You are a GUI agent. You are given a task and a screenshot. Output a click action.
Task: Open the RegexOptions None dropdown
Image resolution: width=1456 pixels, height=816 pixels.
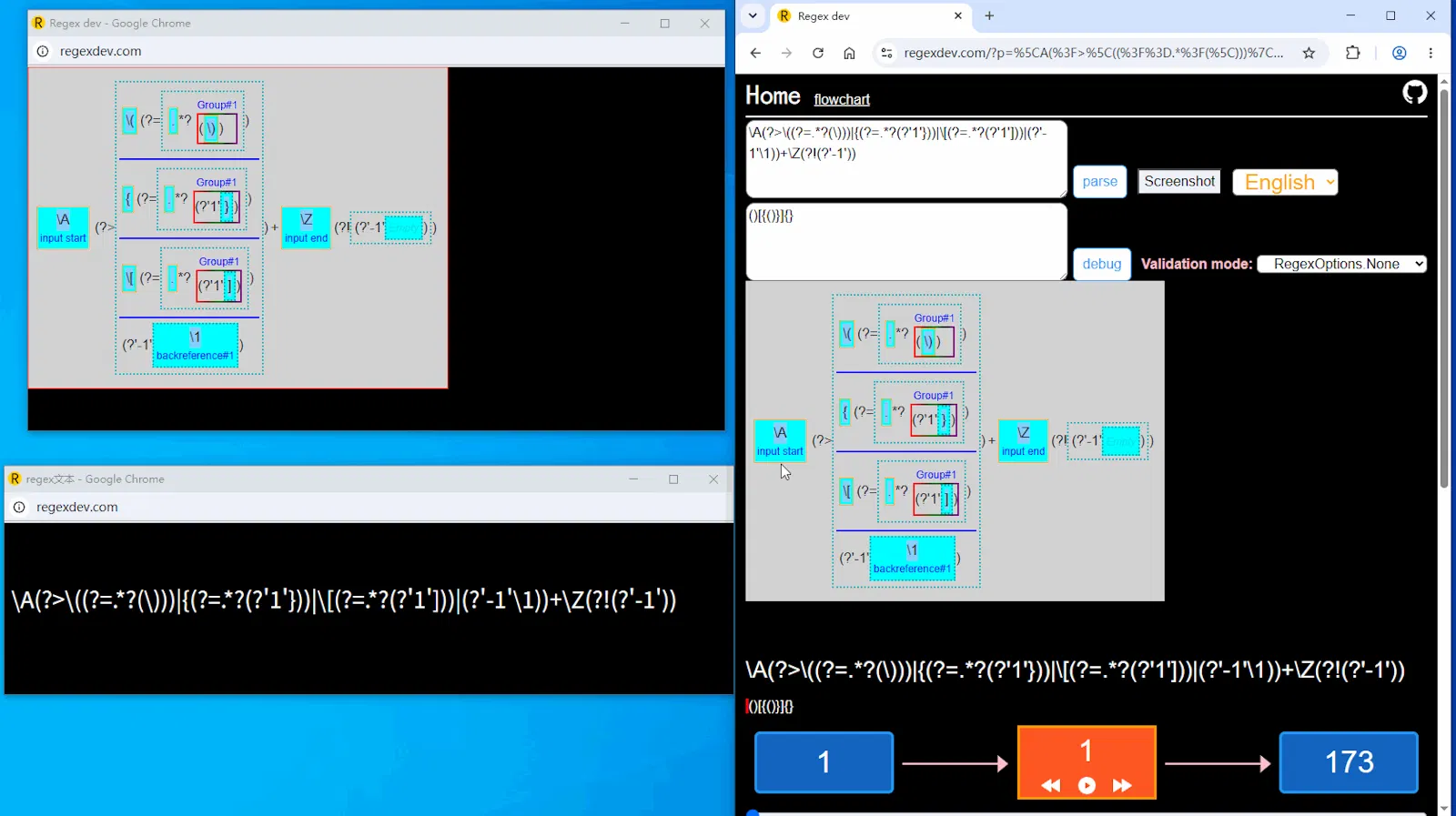(1341, 264)
